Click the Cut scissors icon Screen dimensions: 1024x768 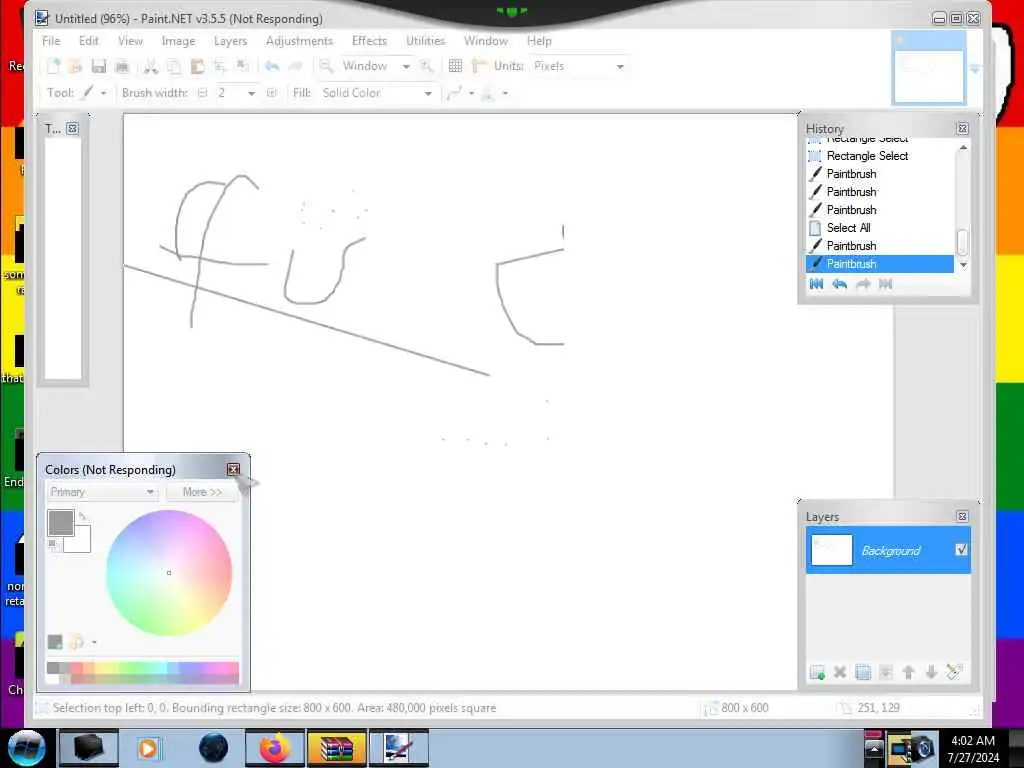click(150, 66)
